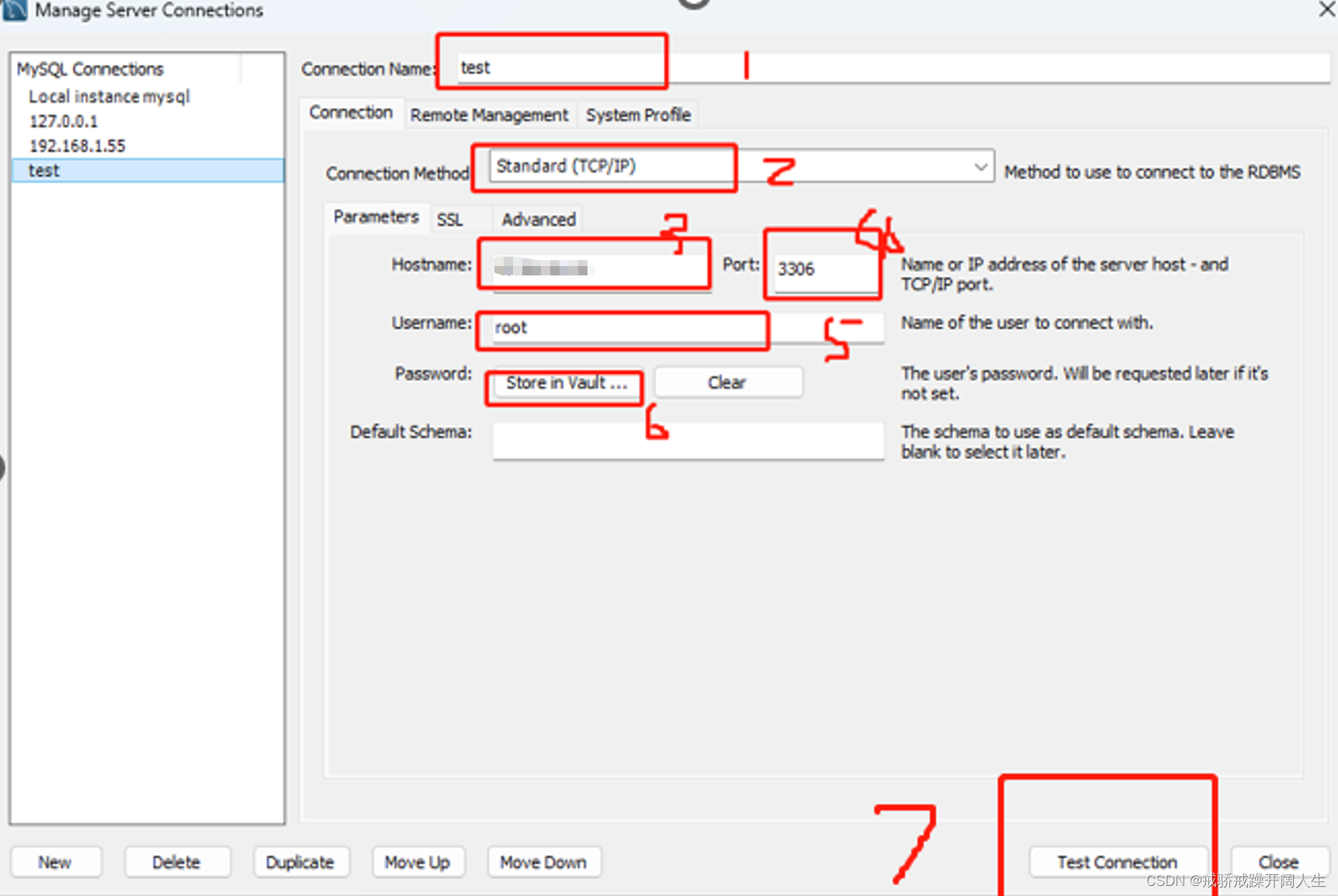
Task: Click the Clear password button
Action: (727, 382)
